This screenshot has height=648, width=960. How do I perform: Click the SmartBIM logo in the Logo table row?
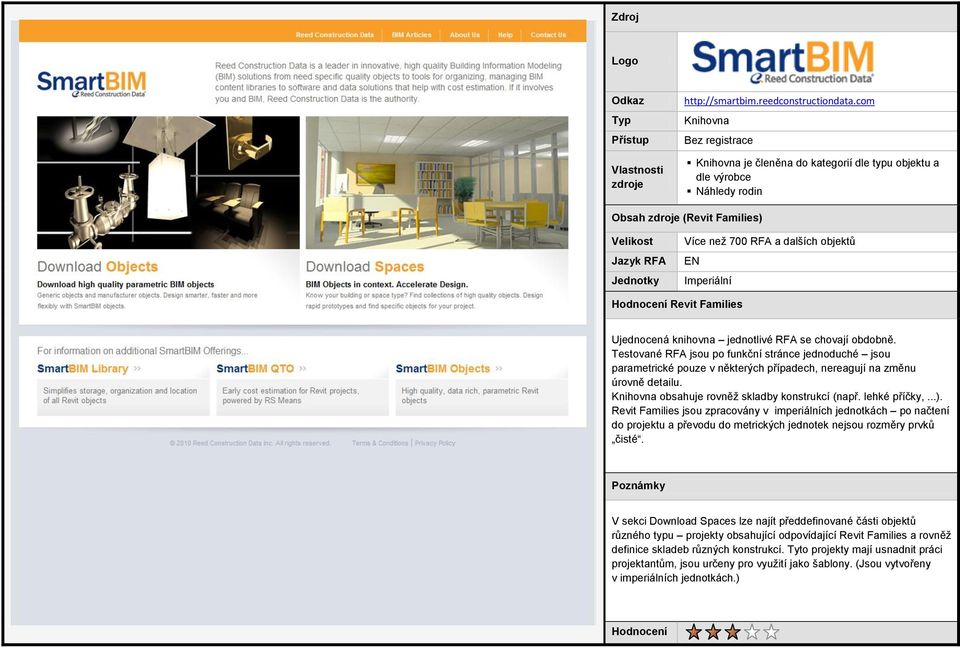tap(783, 62)
